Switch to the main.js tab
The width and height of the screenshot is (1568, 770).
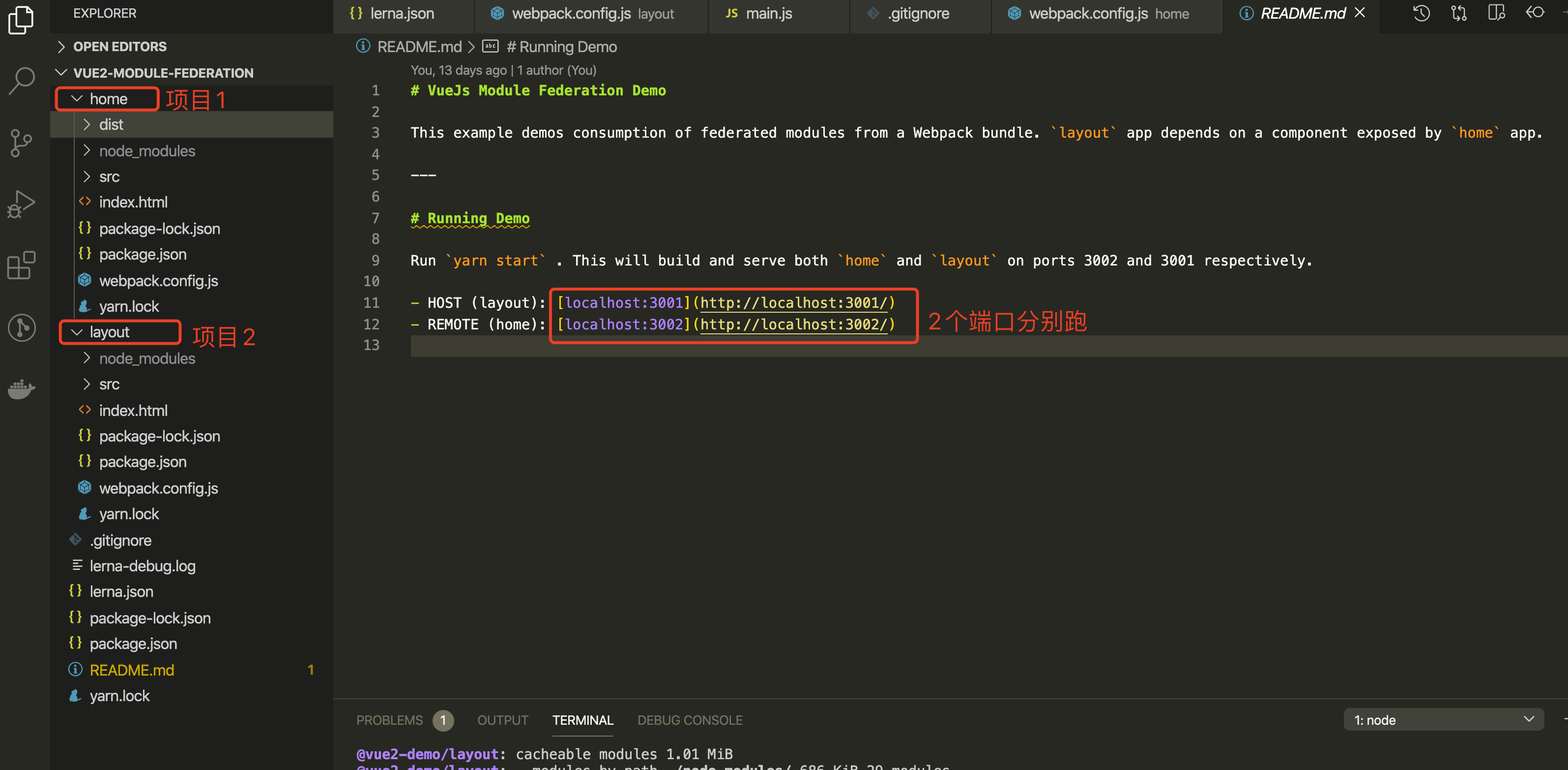coord(768,13)
